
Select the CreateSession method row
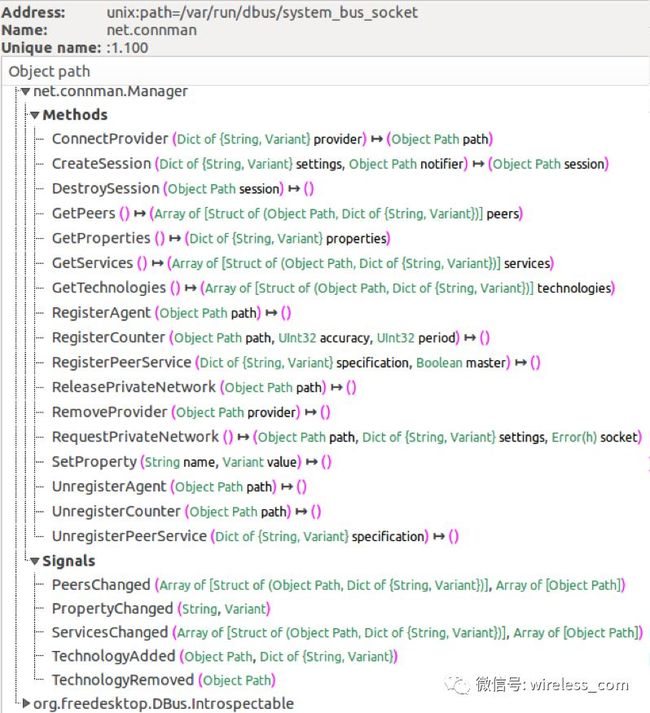coord(330,164)
